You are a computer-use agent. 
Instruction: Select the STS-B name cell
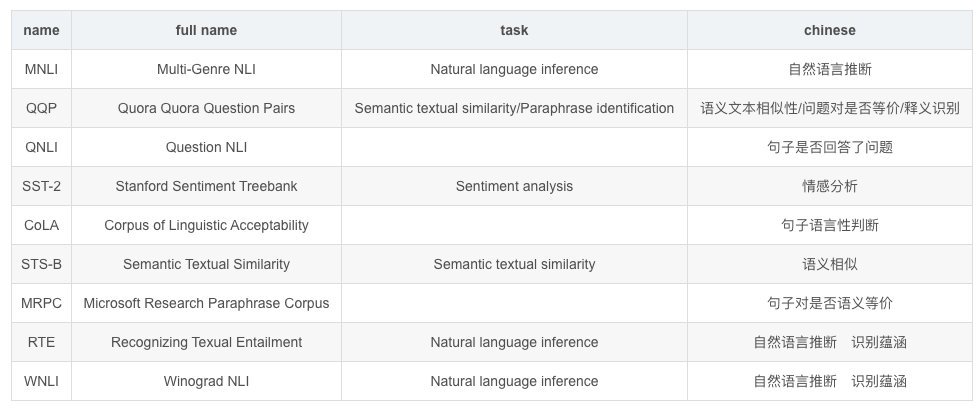coord(41,264)
